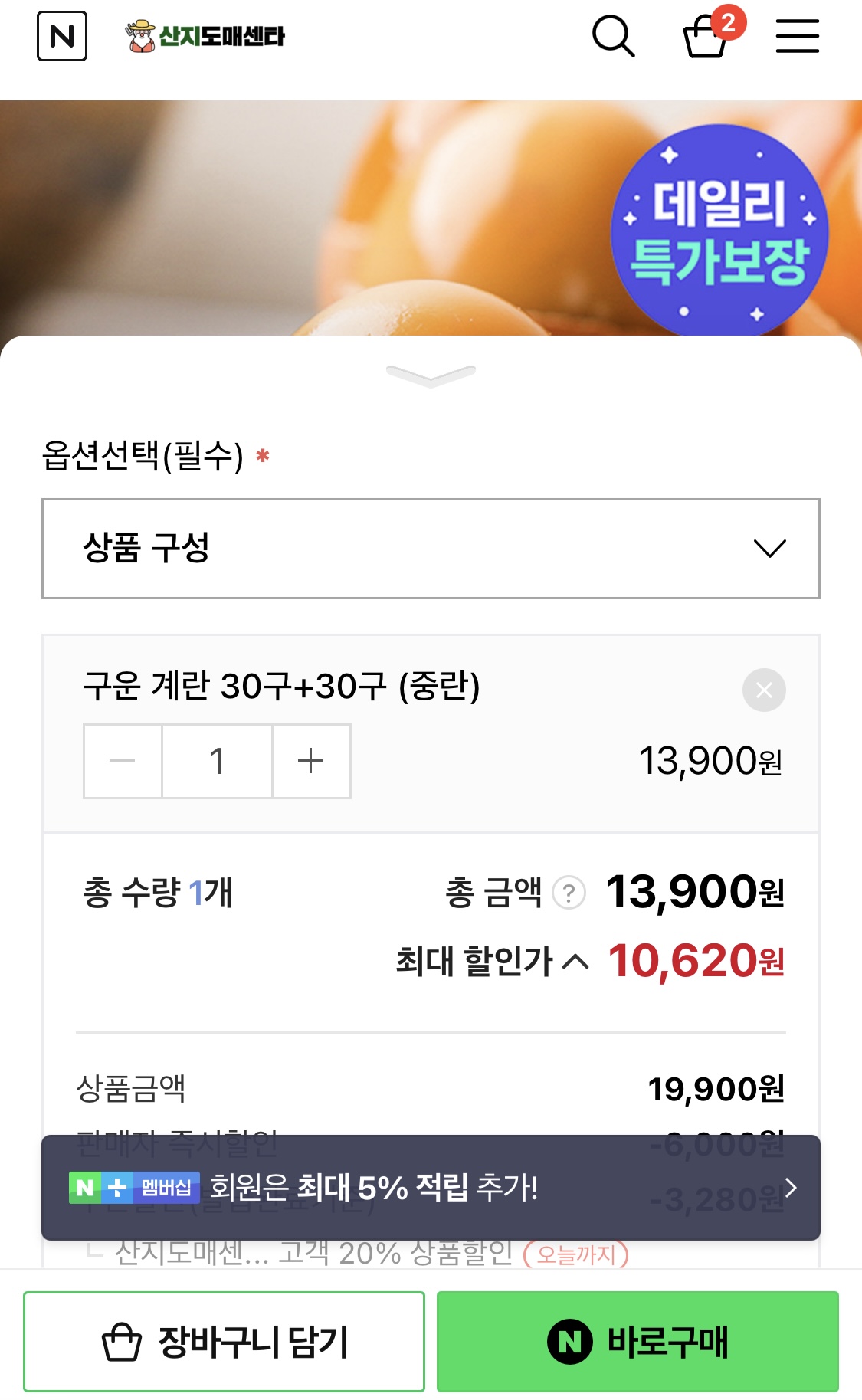Decrease quantity with the minus button
Viewport: 862px width, 1400px height.
click(x=123, y=761)
